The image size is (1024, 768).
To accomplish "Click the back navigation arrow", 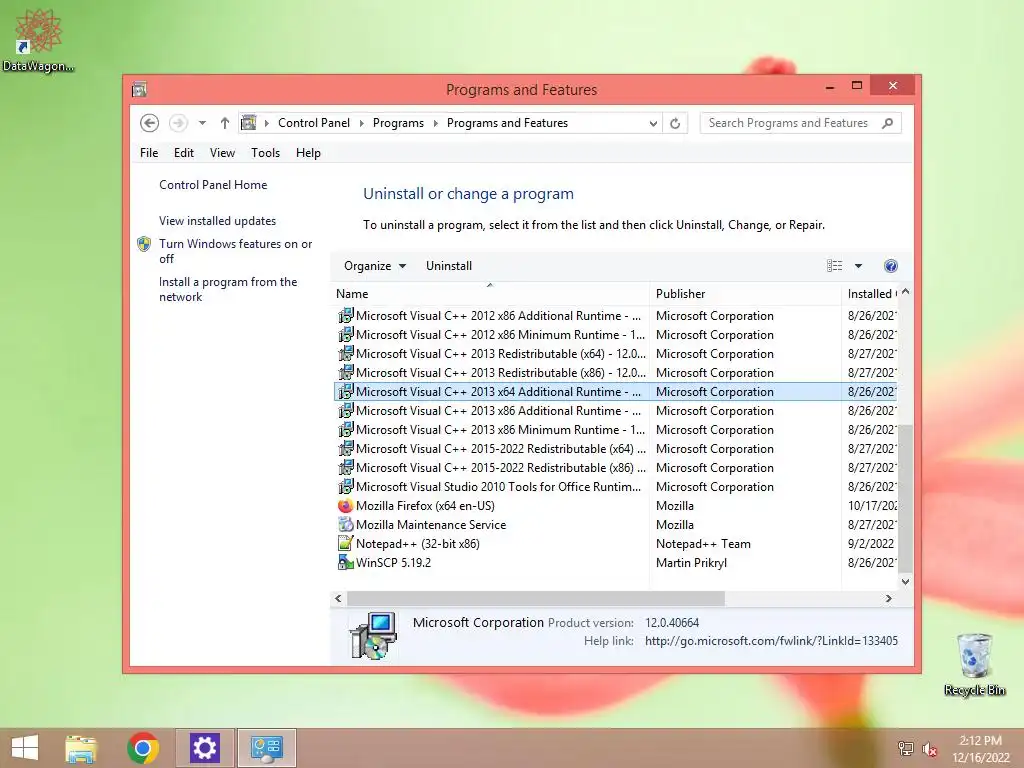I will click(x=150, y=123).
